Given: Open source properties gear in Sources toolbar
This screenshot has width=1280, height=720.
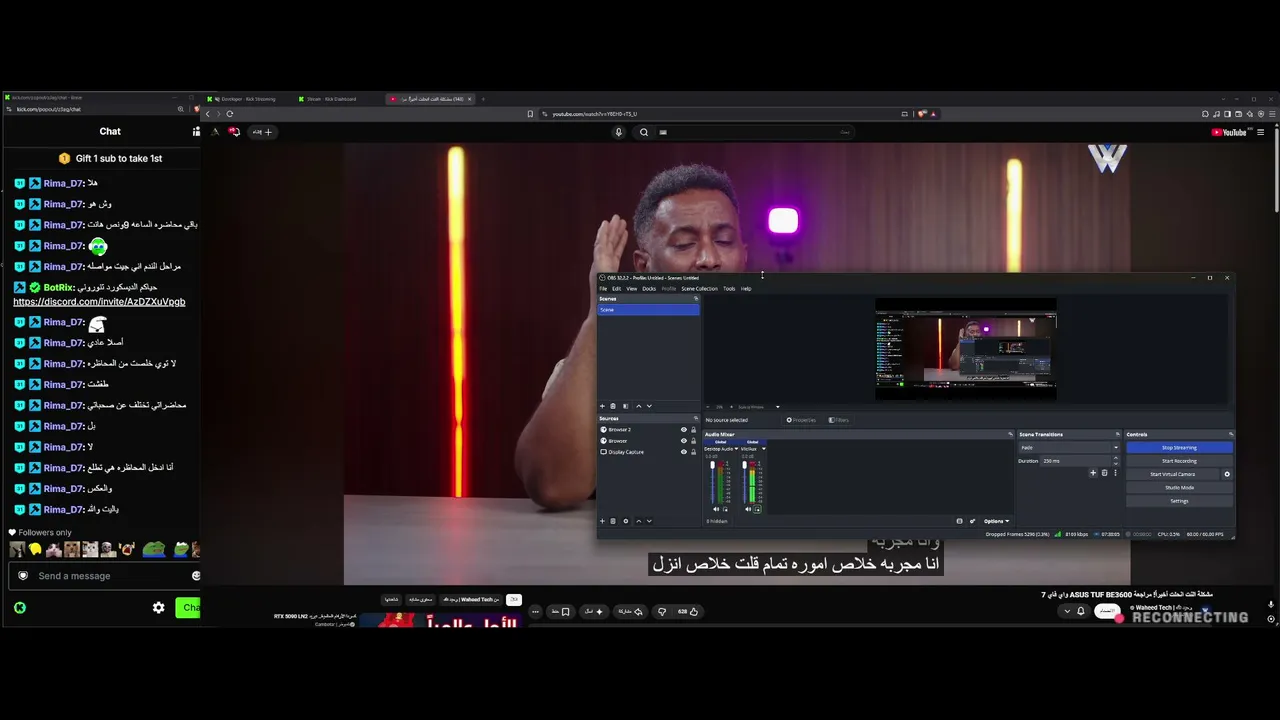Looking at the screenshot, I should 626,521.
